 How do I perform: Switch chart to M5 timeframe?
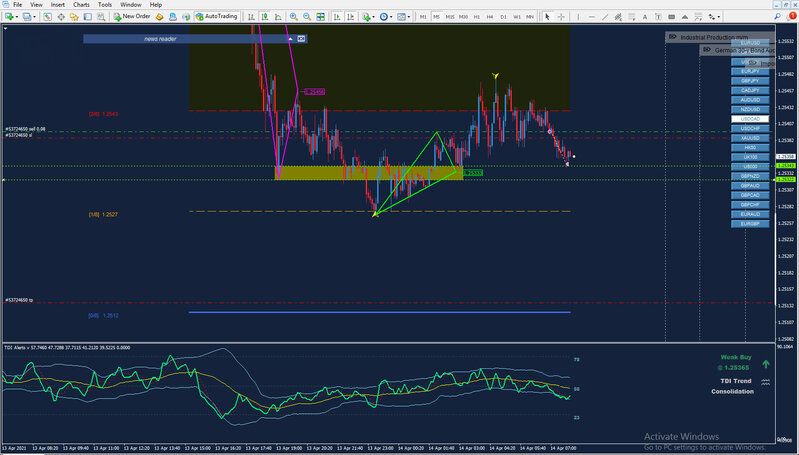(436, 17)
